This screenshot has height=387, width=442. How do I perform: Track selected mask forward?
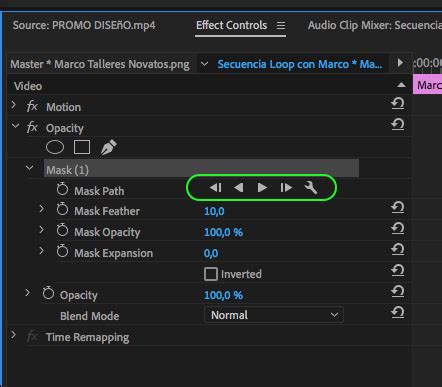262,188
